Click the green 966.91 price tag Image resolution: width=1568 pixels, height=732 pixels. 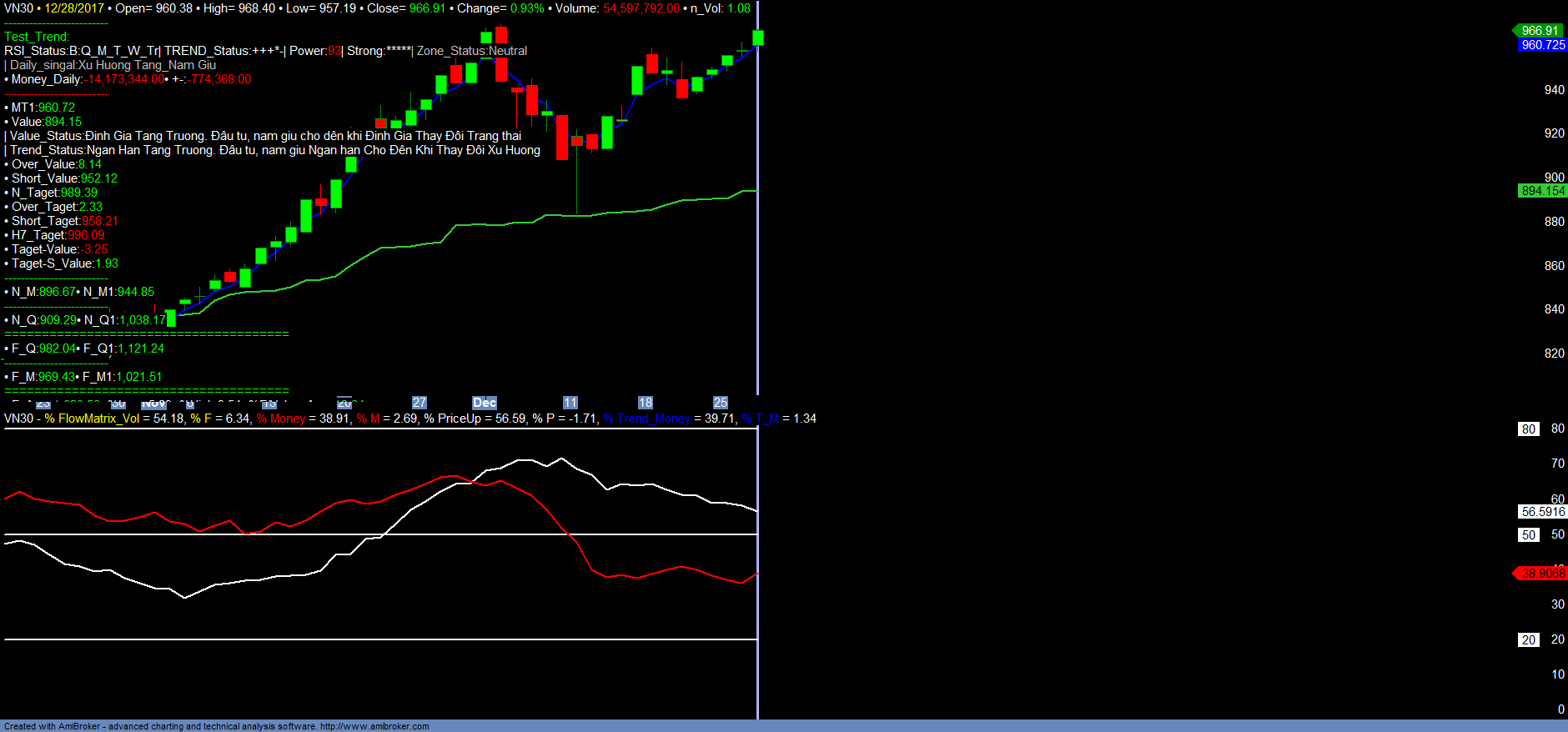coord(1540,31)
